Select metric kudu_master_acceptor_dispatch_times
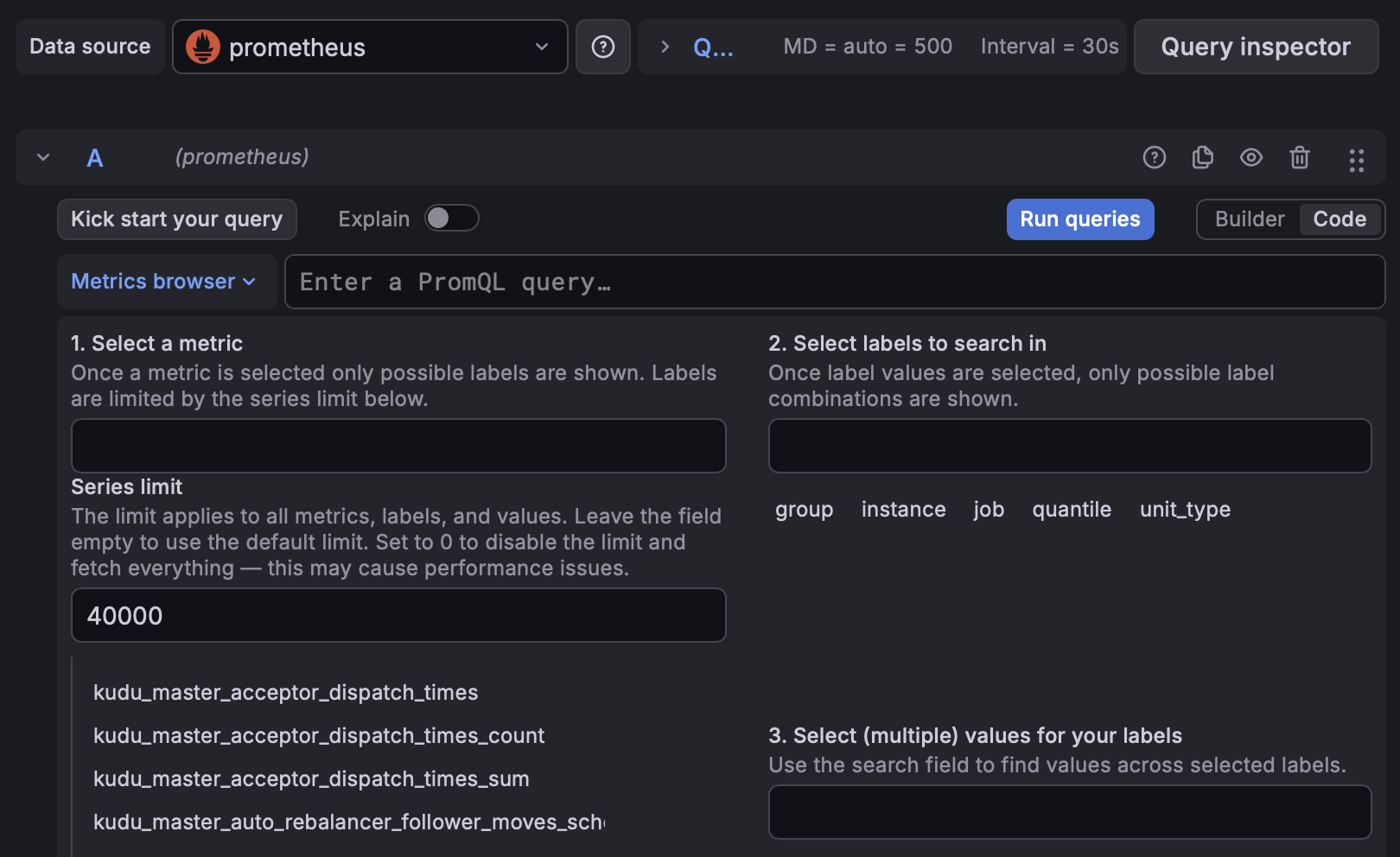The height and width of the screenshot is (857, 1400). point(286,693)
